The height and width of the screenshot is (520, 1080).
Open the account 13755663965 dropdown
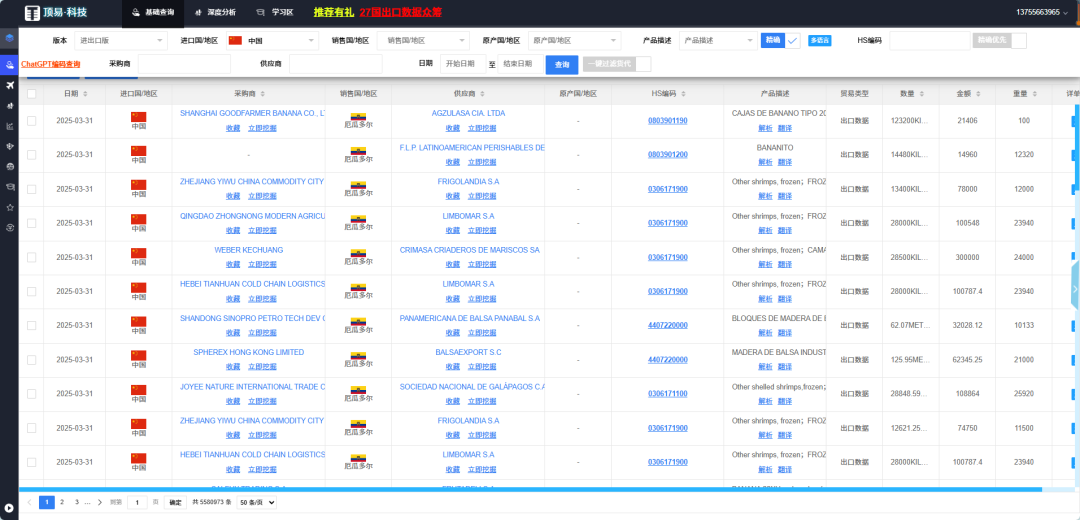[x=1043, y=12]
